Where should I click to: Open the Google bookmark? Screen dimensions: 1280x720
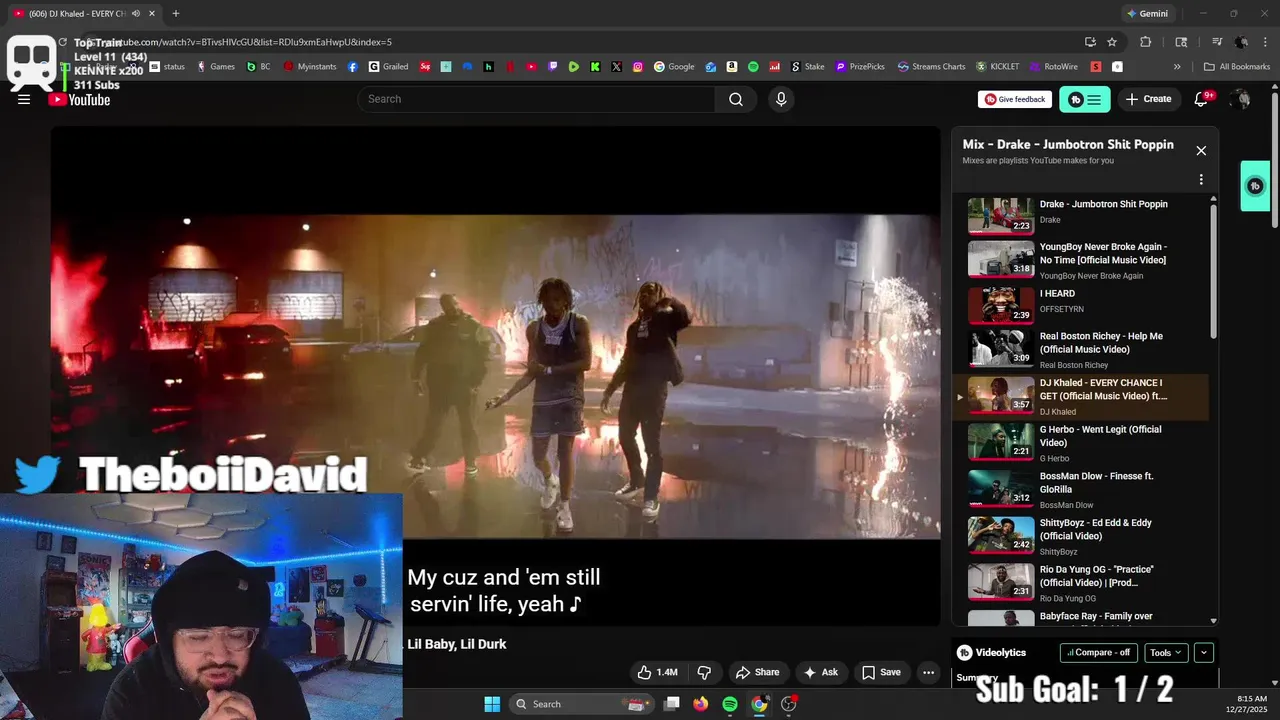click(674, 67)
